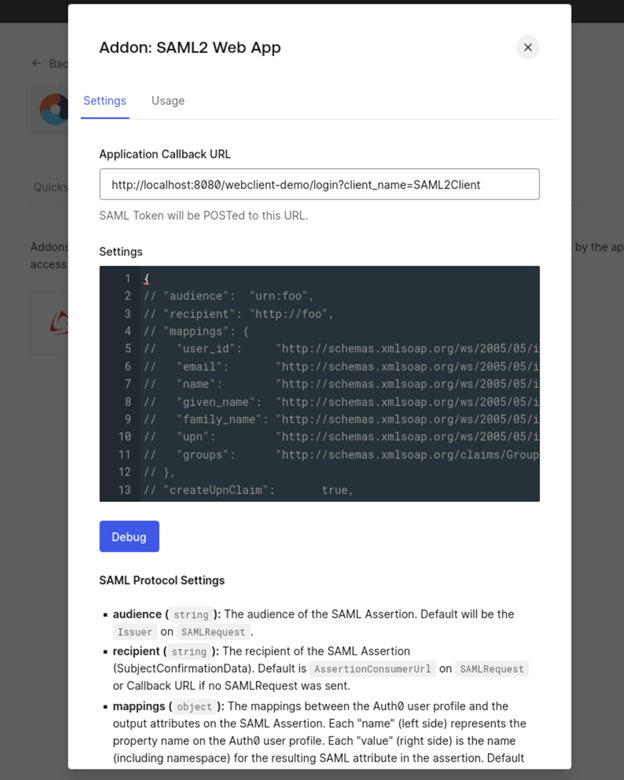Click the "Issuer" code label
The width and height of the screenshot is (624, 780).
pyautogui.click(x=135, y=632)
